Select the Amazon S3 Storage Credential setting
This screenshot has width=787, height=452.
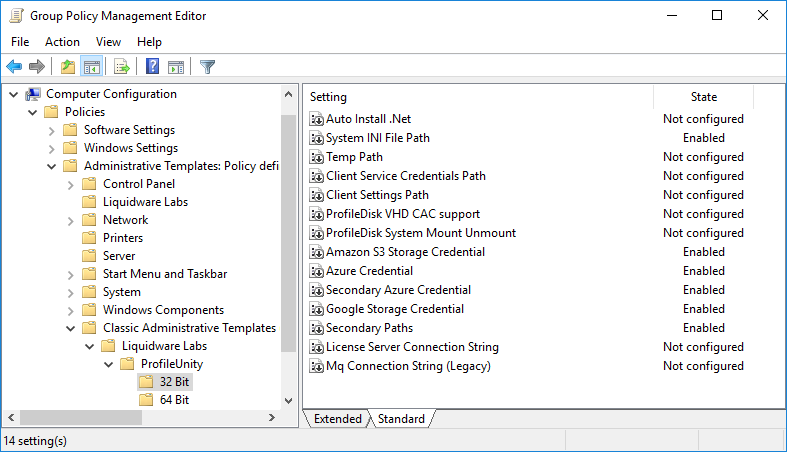click(405, 252)
